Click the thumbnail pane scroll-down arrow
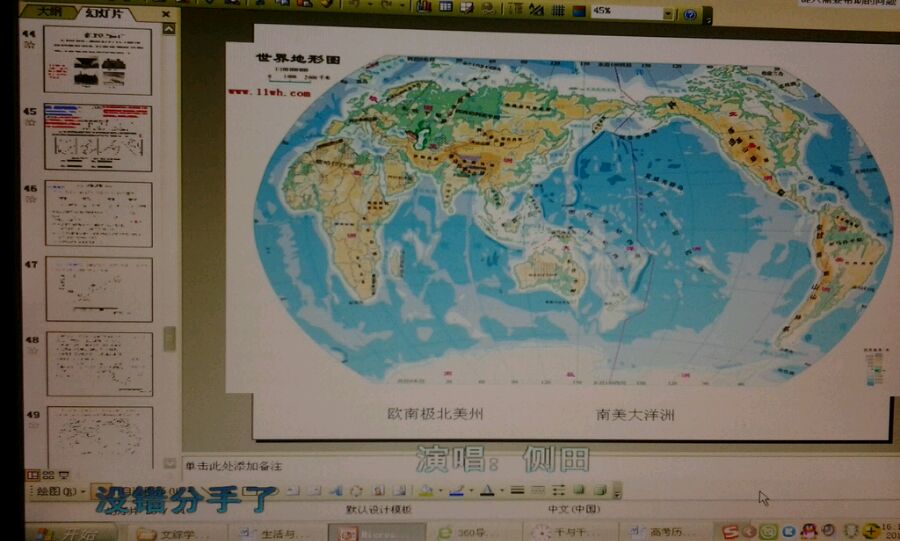Viewport: 900px width, 541px height. click(x=170, y=462)
